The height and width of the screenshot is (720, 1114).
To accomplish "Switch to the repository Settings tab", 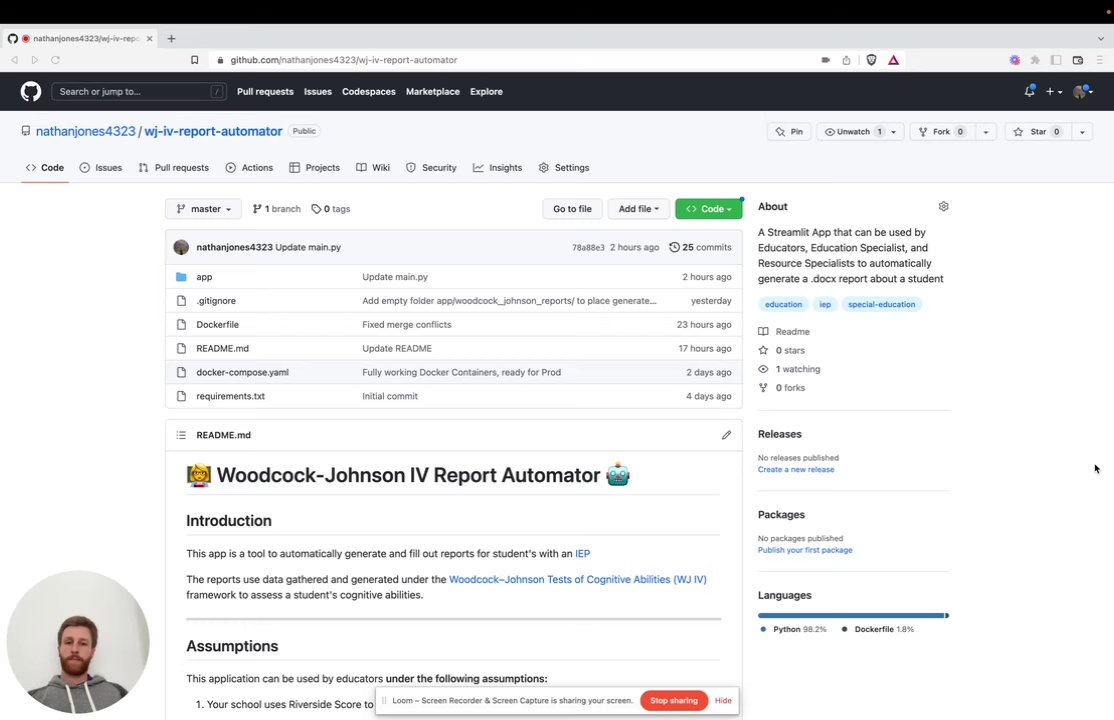I will pos(564,168).
